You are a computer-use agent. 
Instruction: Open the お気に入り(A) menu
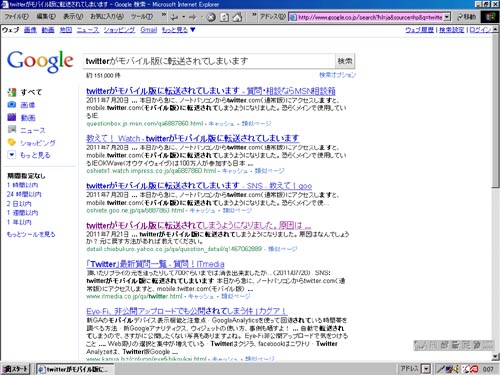coord(107,16)
